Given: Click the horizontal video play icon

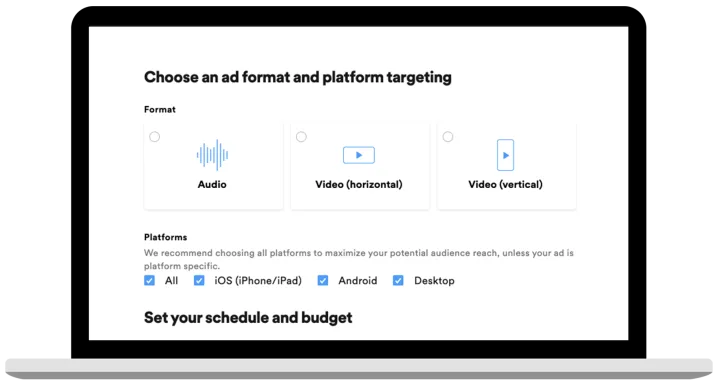Looking at the screenshot, I should (x=359, y=155).
